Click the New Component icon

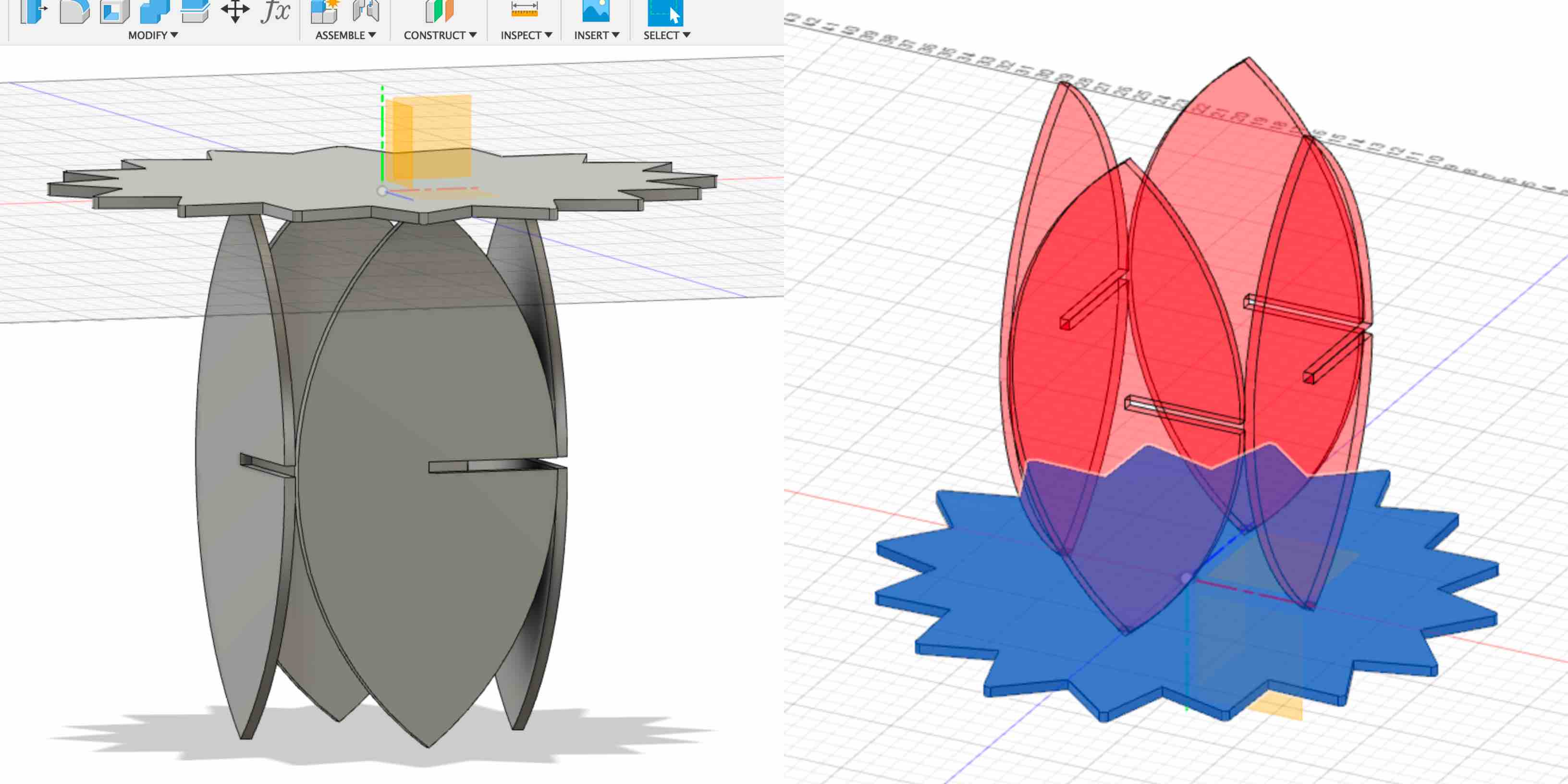(324, 11)
